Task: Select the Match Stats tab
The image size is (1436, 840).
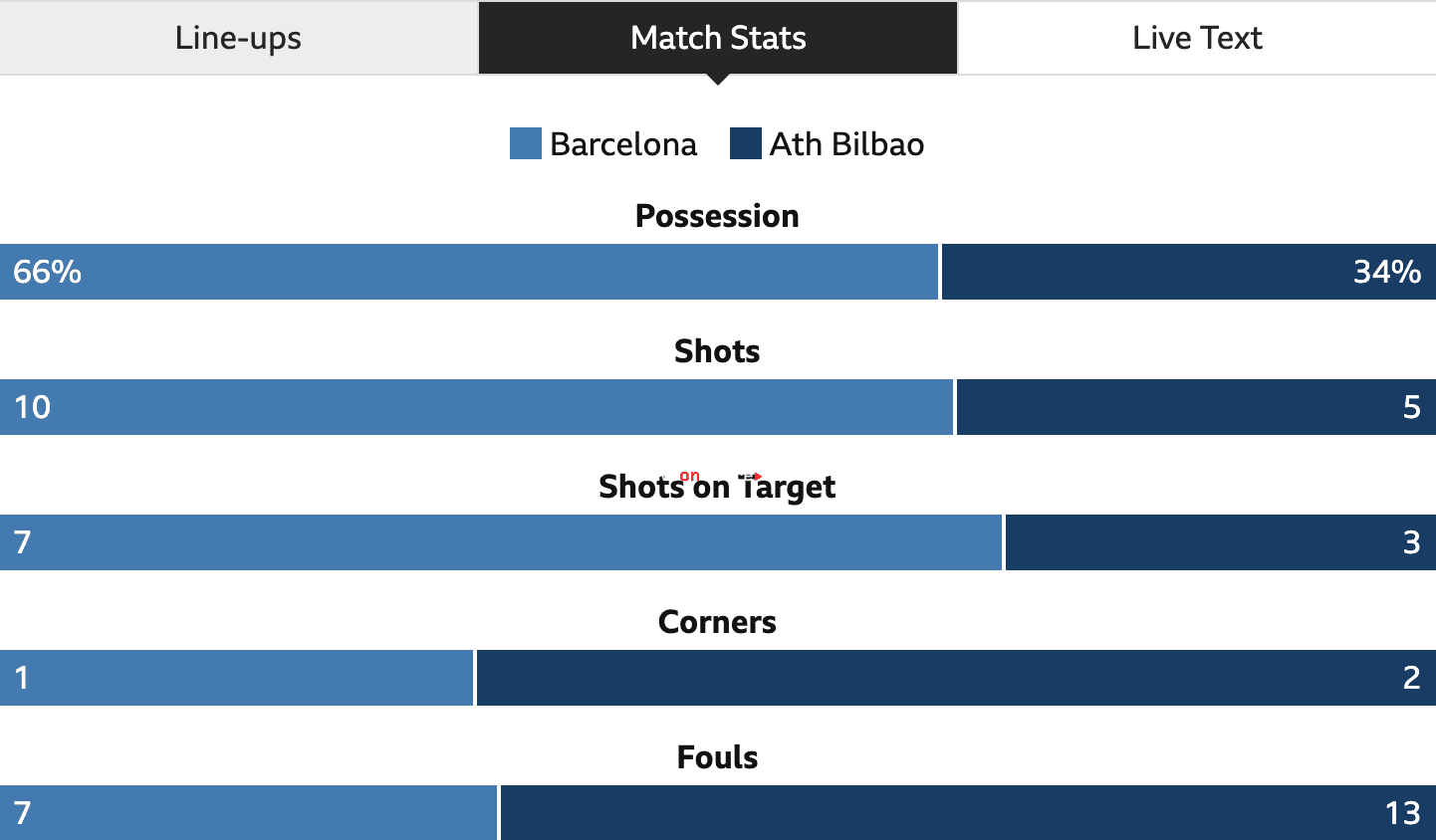Action: (718, 38)
